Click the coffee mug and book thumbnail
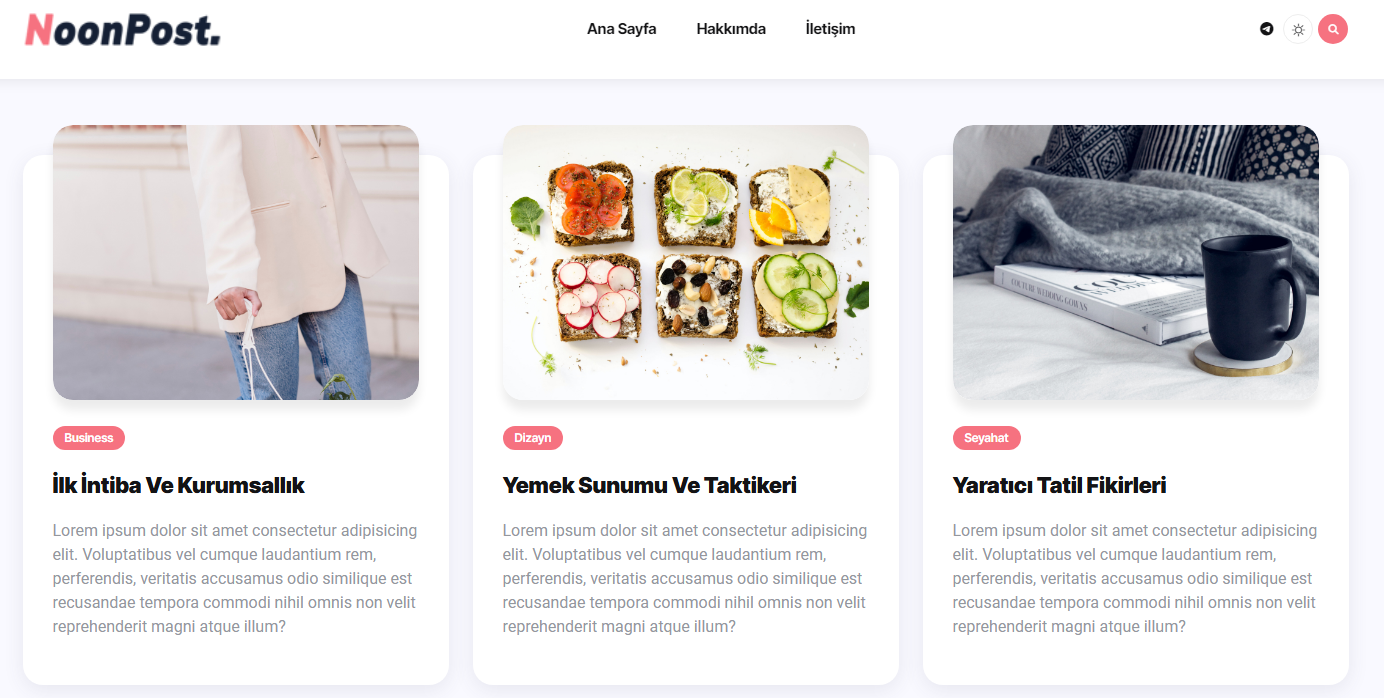 pos(1136,262)
